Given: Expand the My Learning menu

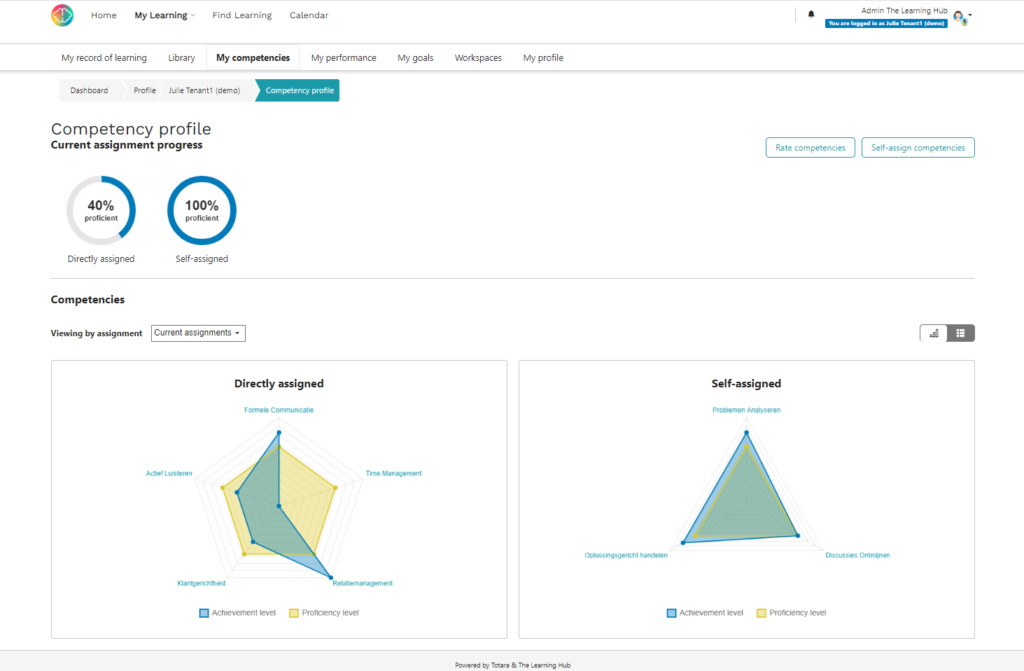Looking at the screenshot, I should click(164, 15).
